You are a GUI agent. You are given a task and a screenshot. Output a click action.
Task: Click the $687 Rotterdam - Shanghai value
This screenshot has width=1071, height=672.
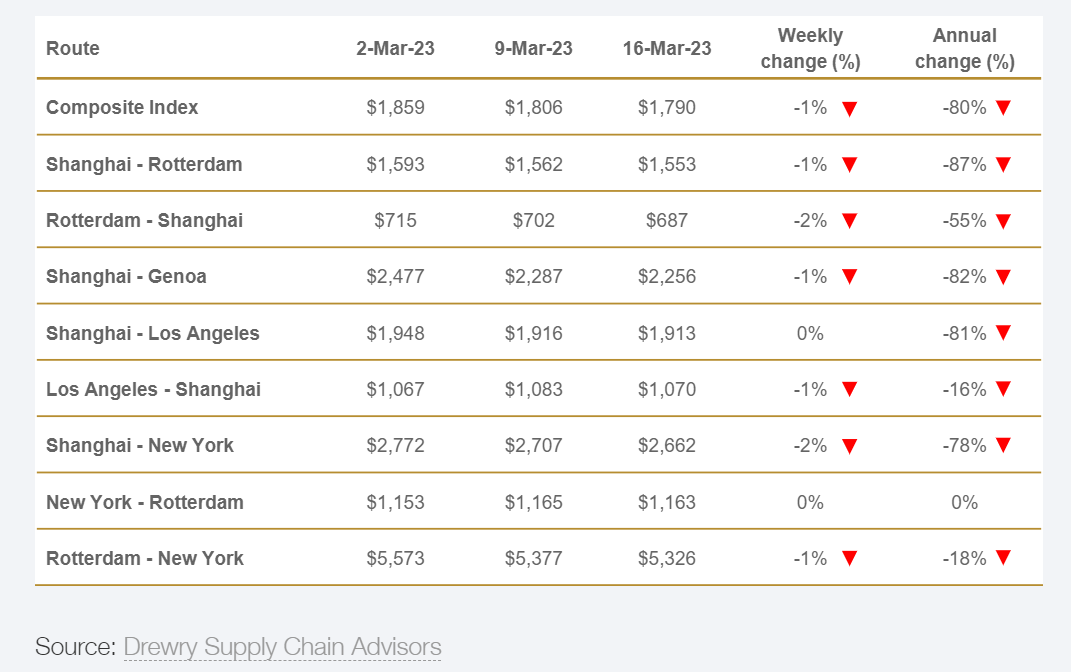point(667,221)
